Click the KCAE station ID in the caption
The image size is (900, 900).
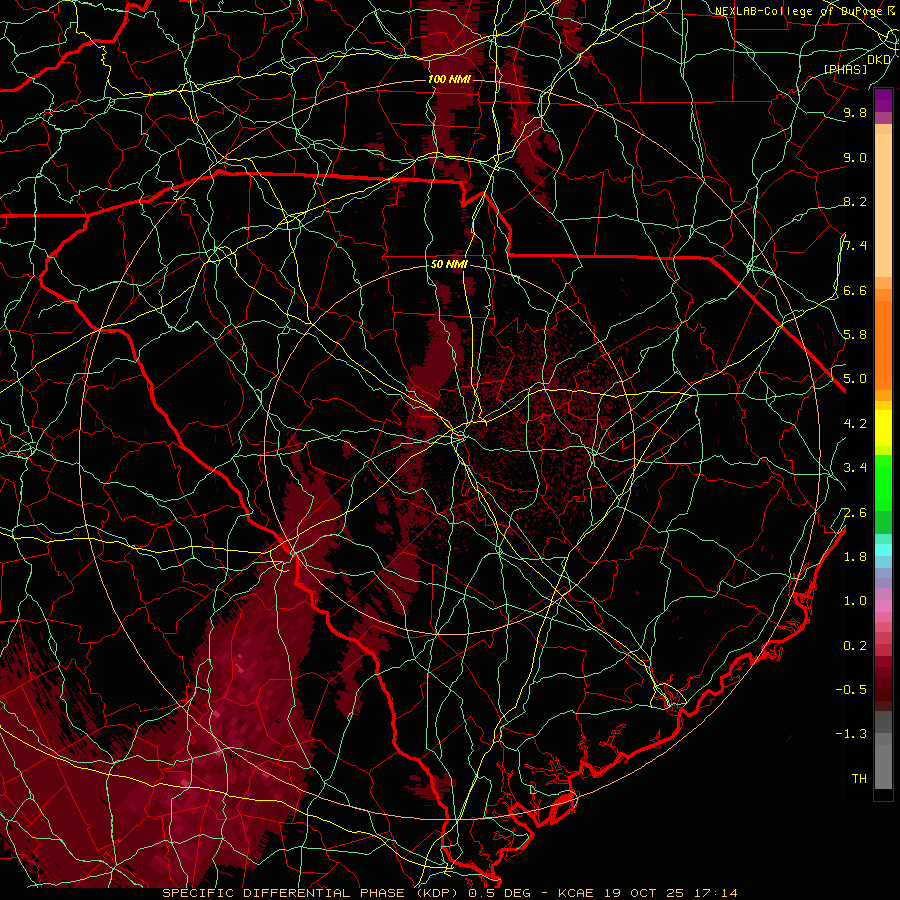click(576, 893)
